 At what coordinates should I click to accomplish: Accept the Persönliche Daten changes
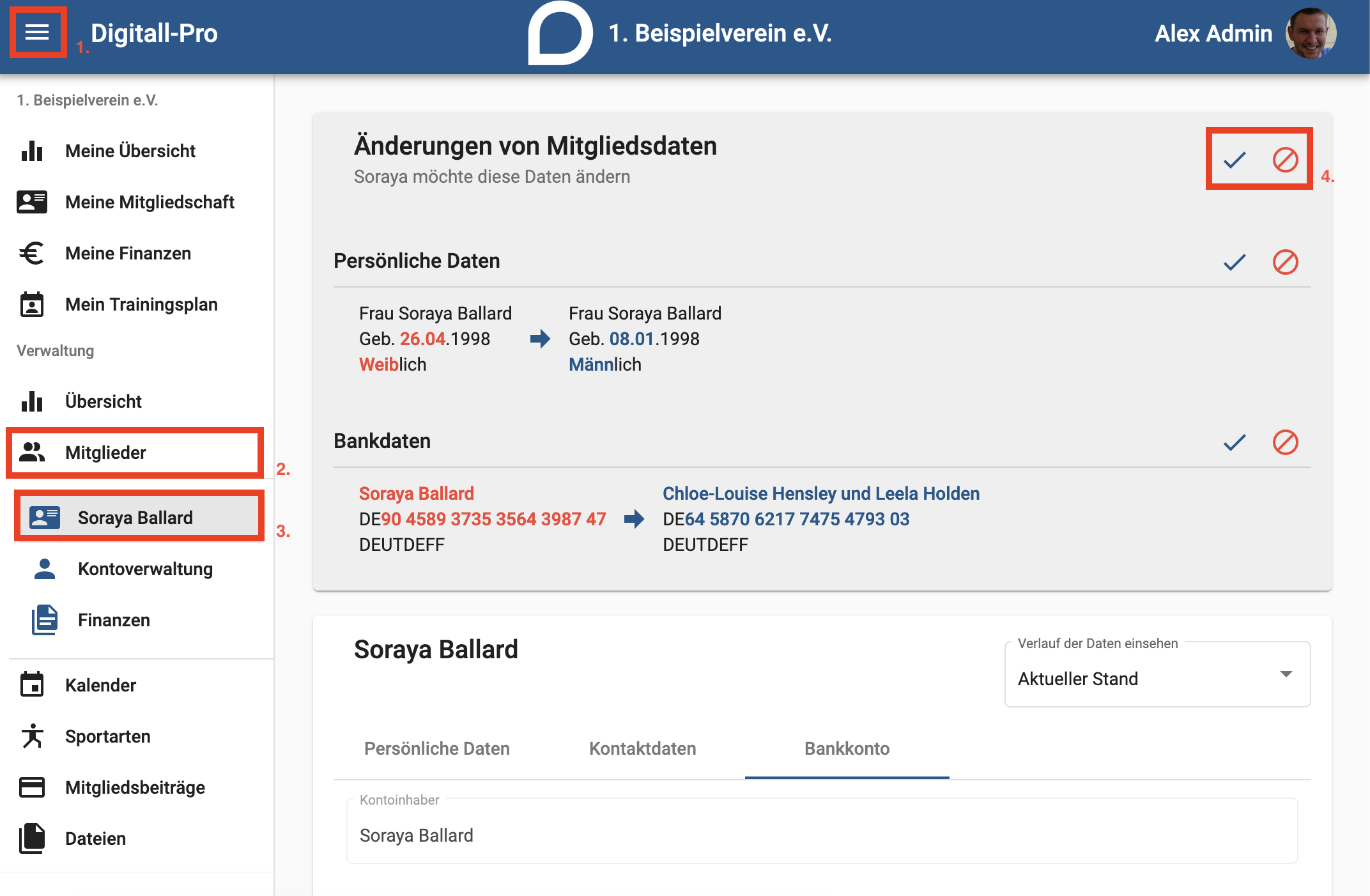(x=1235, y=262)
